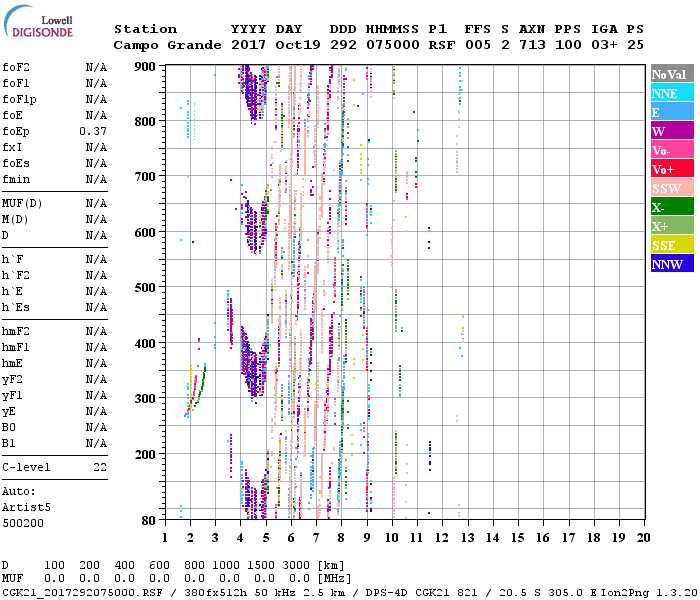Click the Artist5 auto-scaling label

[x=26, y=508]
